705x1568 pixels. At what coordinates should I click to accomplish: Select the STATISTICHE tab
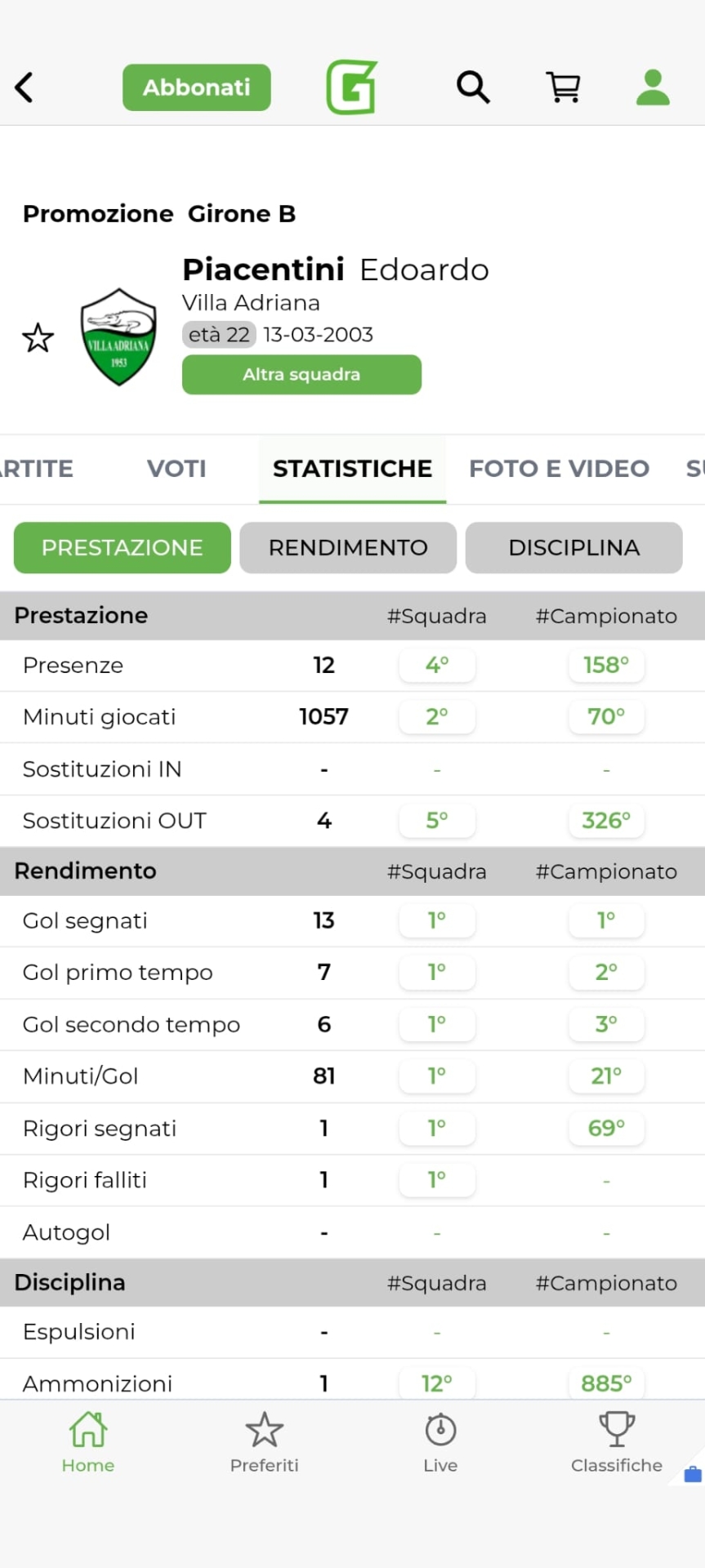click(x=352, y=469)
